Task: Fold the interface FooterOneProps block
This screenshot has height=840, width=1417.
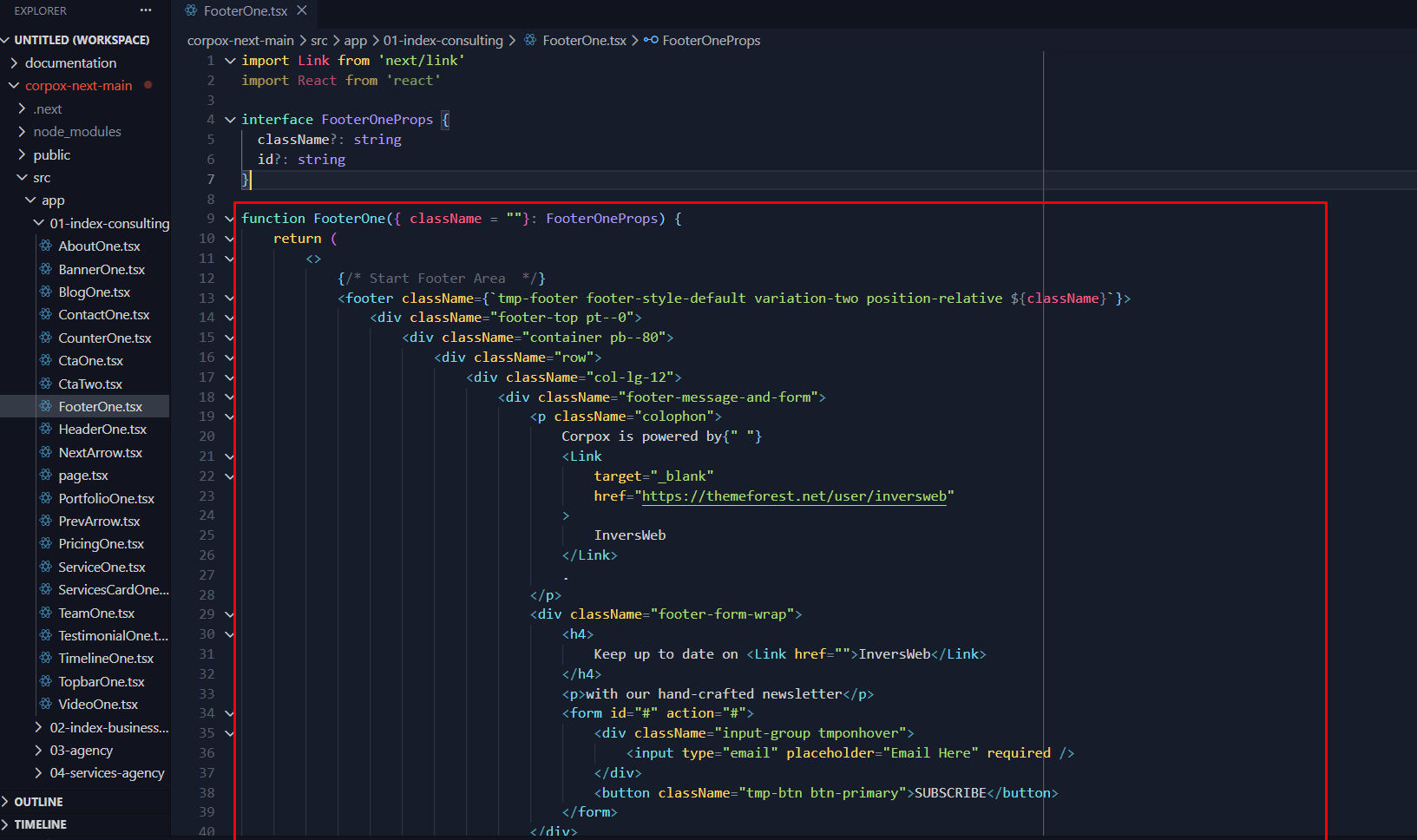Action: pyautogui.click(x=230, y=120)
